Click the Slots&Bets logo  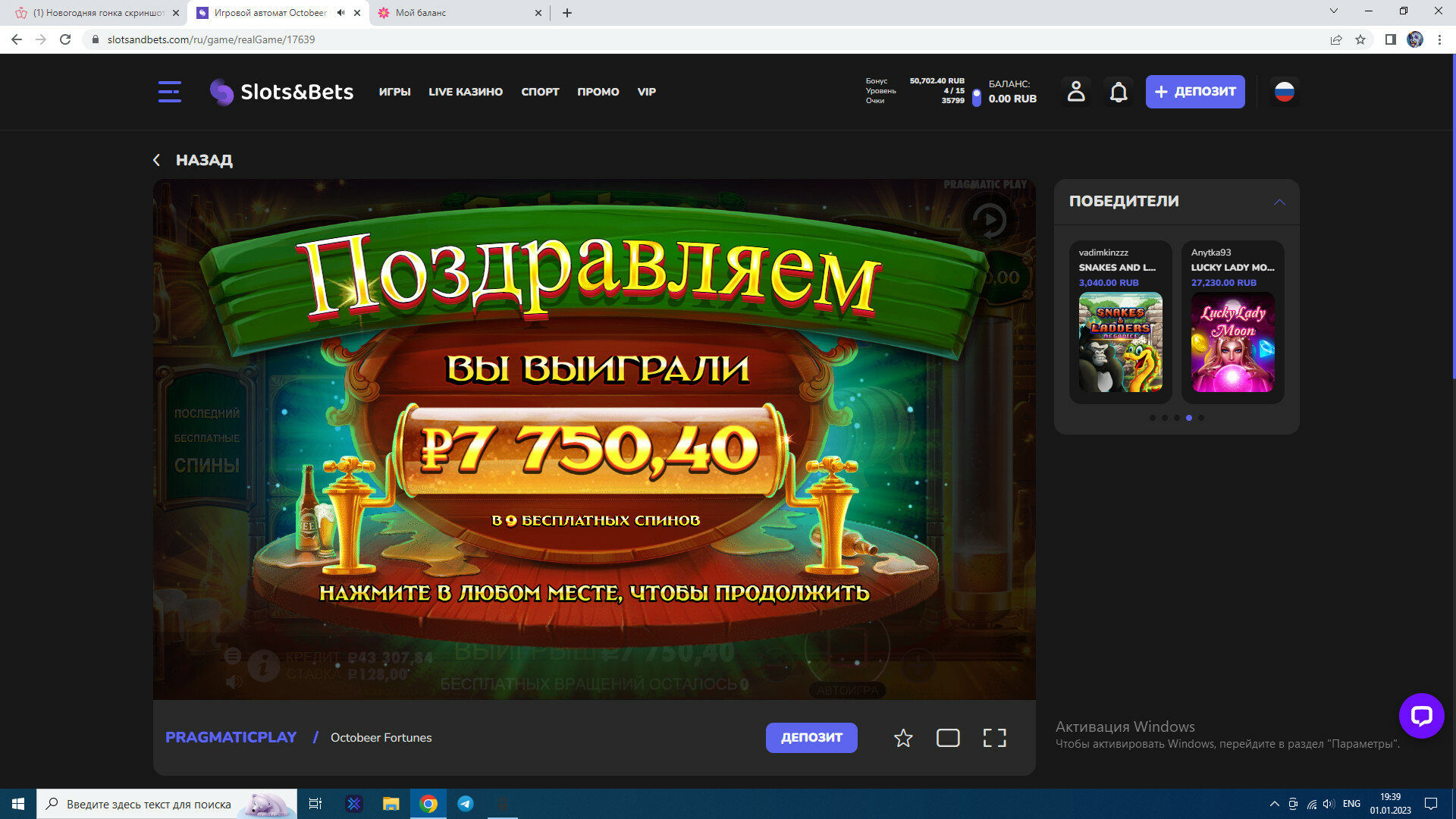(281, 92)
